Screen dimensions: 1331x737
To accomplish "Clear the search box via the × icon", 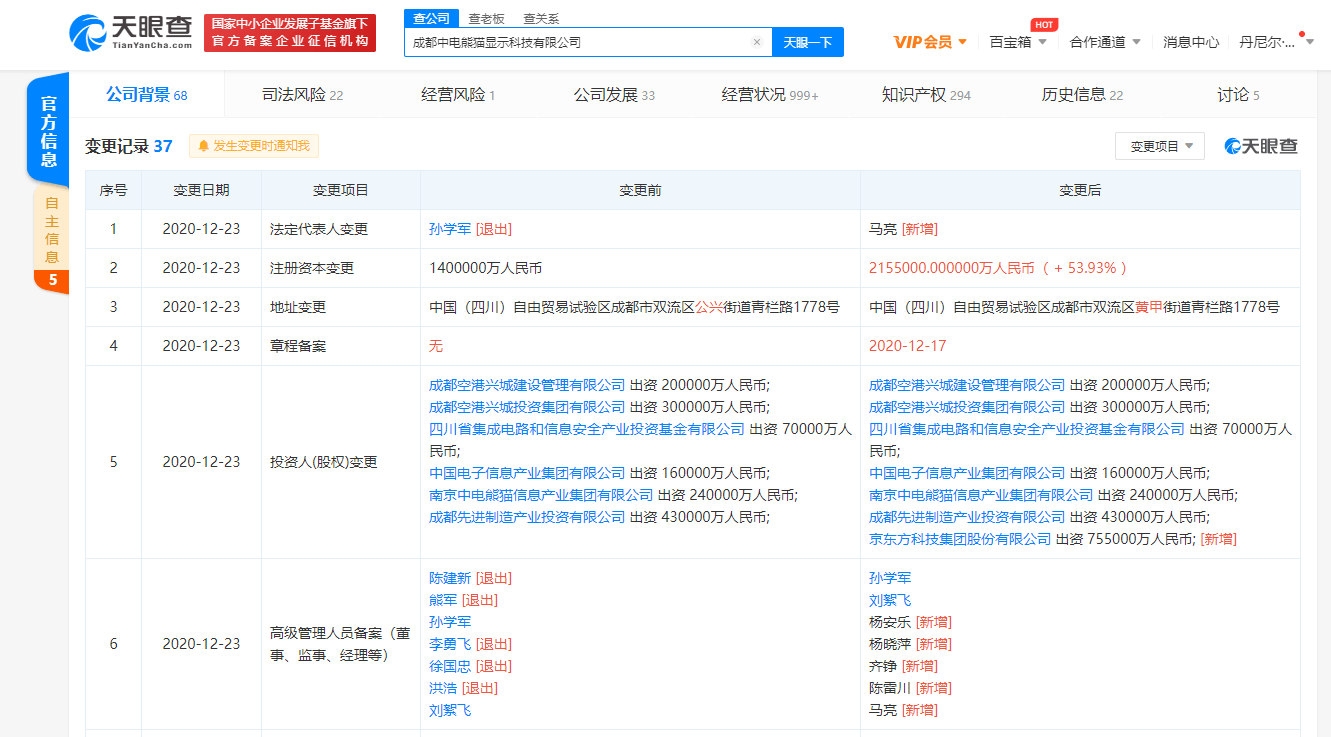I will [757, 41].
